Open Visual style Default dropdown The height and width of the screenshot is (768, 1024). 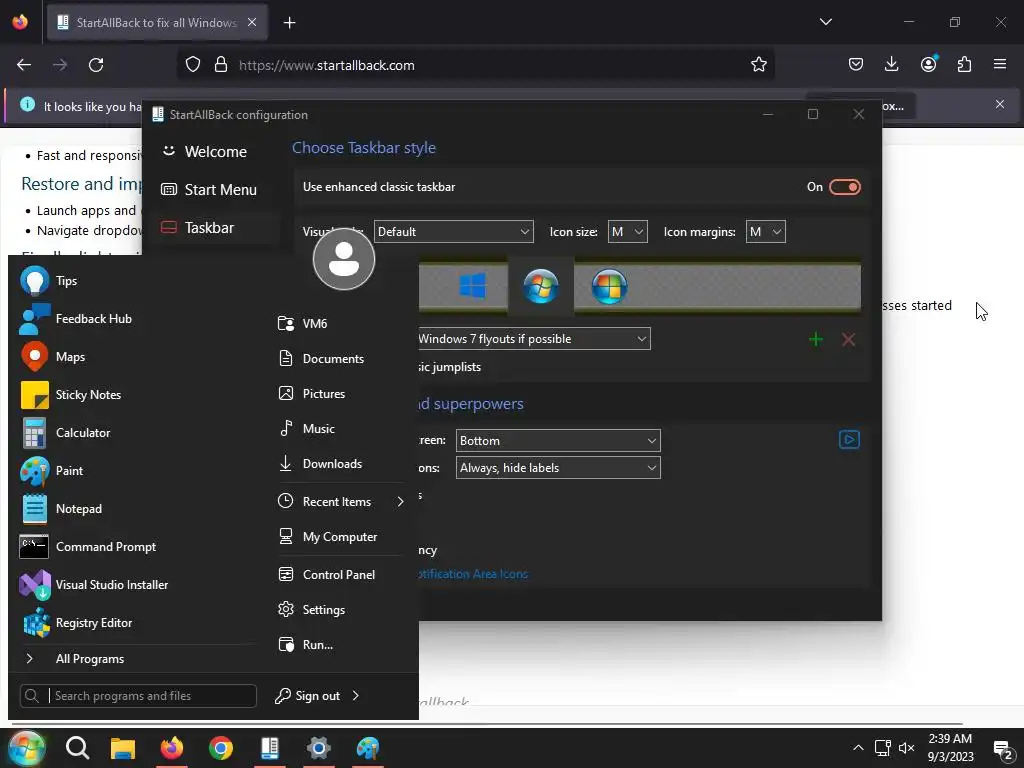453,232
